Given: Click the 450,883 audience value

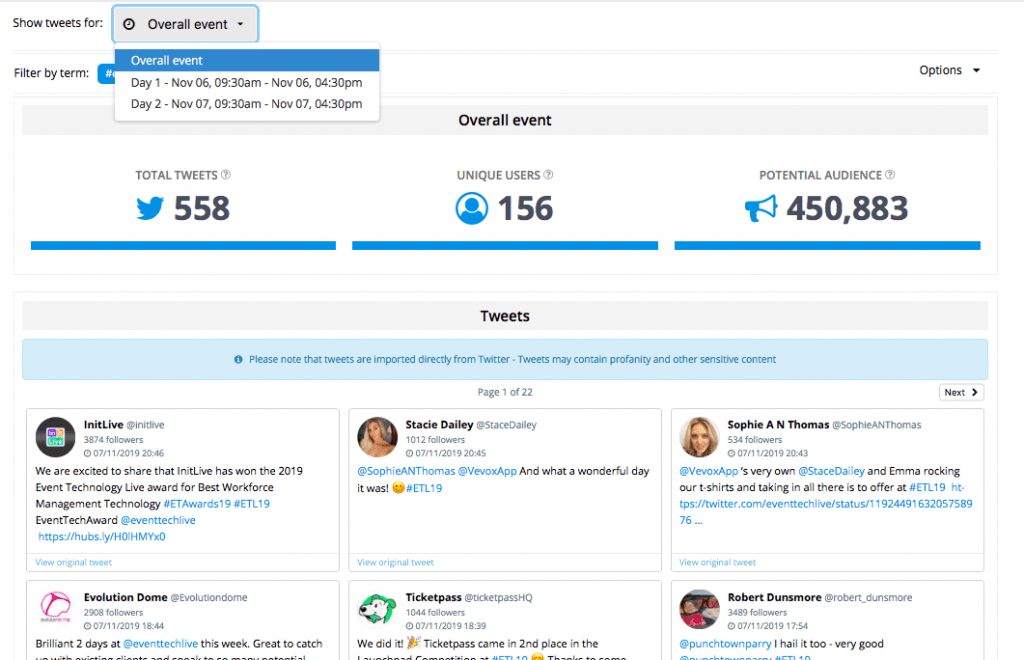Looking at the screenshot, I should pos(847,208).
